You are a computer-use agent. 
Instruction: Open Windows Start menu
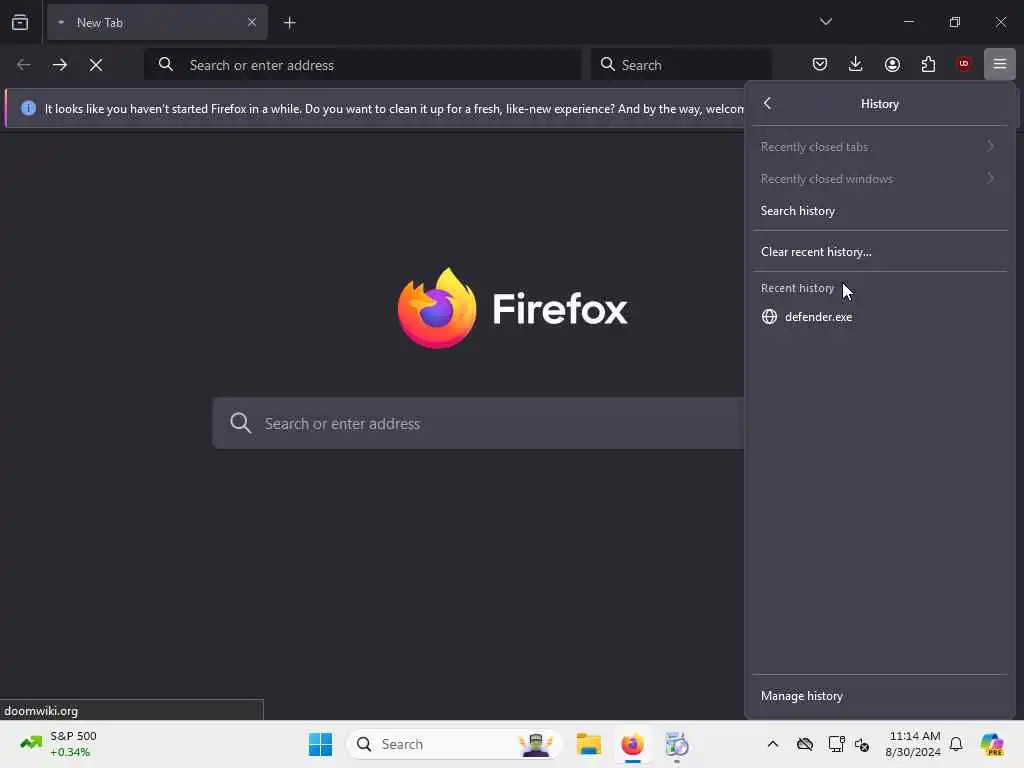(320, 744)
